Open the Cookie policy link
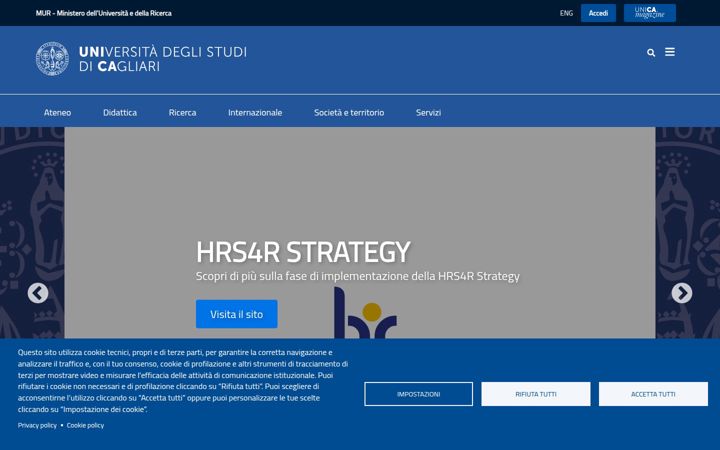 coord(85,425)
